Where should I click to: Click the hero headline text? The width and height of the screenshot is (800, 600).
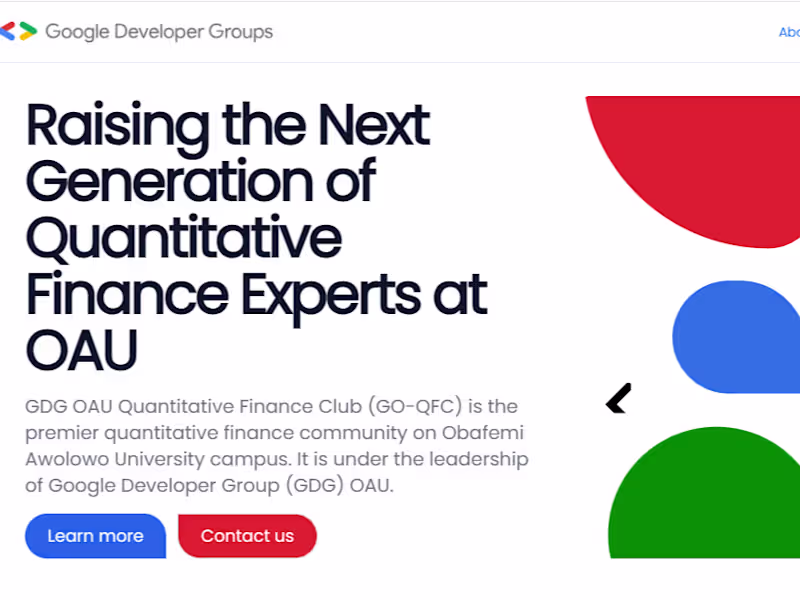coord(256,237)
